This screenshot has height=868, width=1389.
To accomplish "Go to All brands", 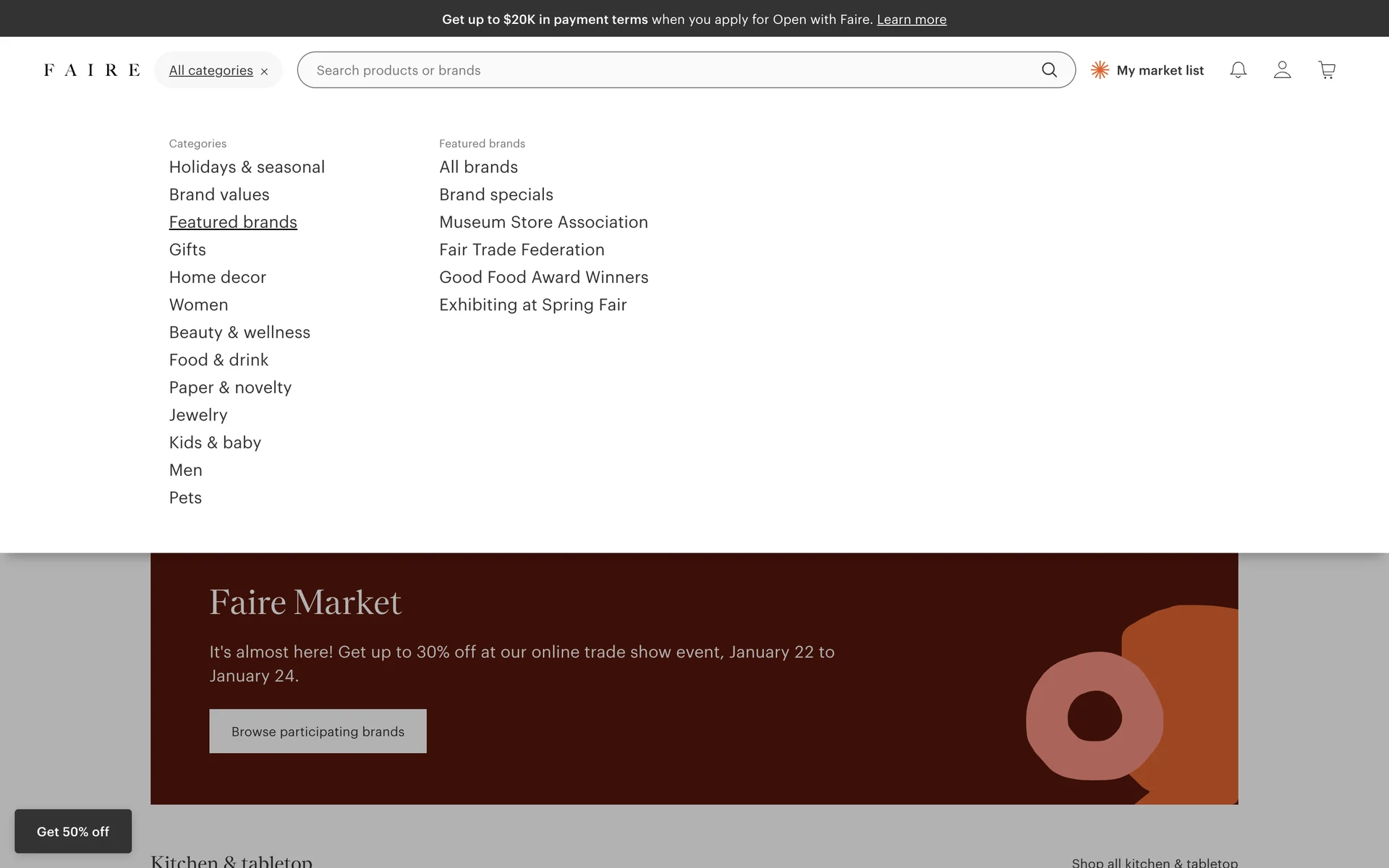I will 478,167.
